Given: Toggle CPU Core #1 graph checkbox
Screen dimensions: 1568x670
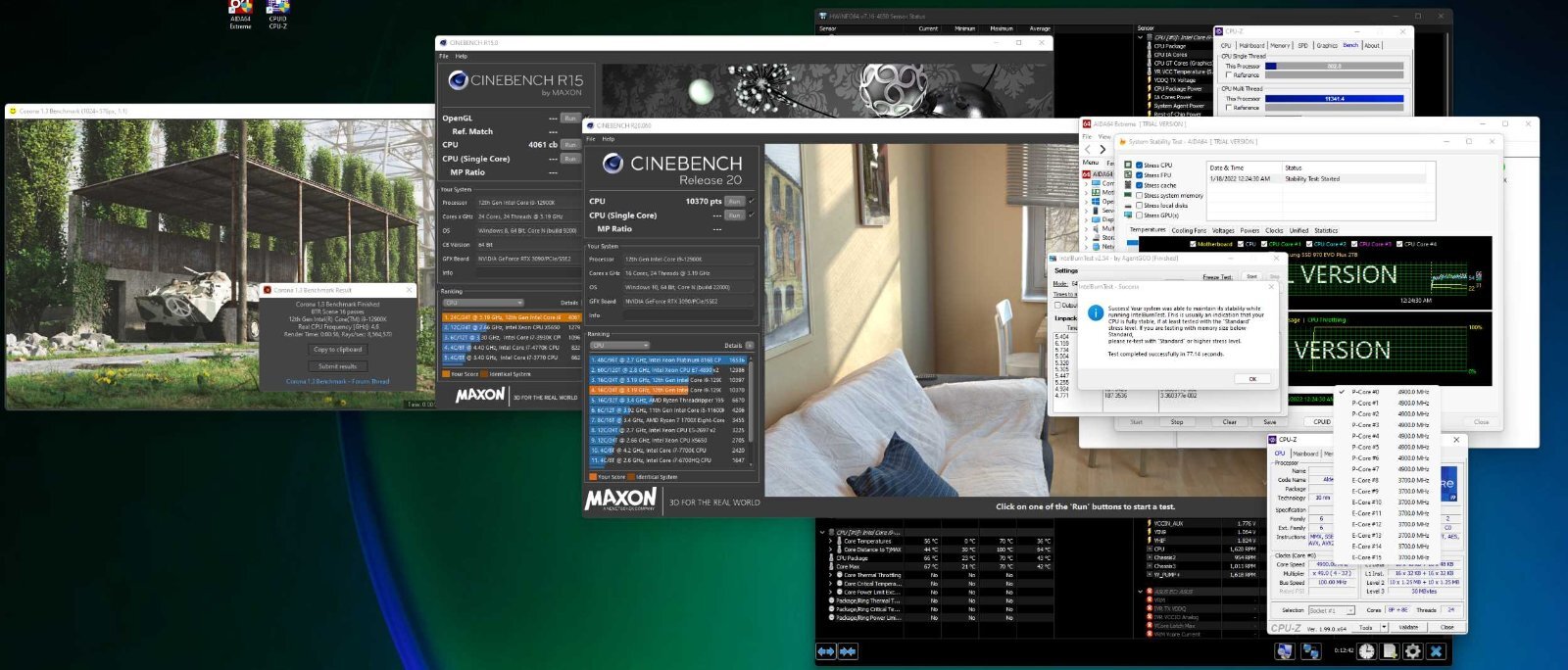Looking at the screenshot, I should pyautogui.click(x=1265, y=244).
